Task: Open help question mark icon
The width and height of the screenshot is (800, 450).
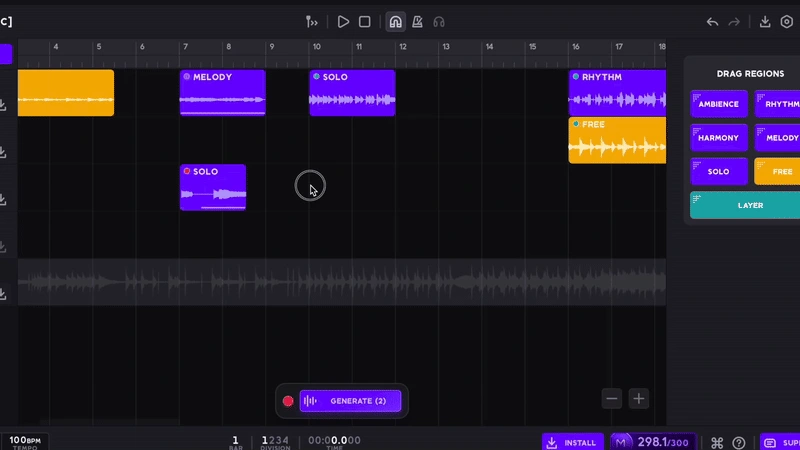Action: pos(739,442)
